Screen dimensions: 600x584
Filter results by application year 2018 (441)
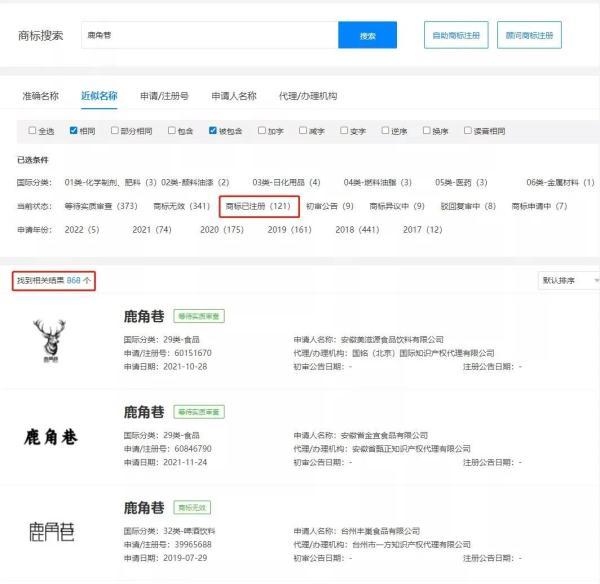click(357, 230)
